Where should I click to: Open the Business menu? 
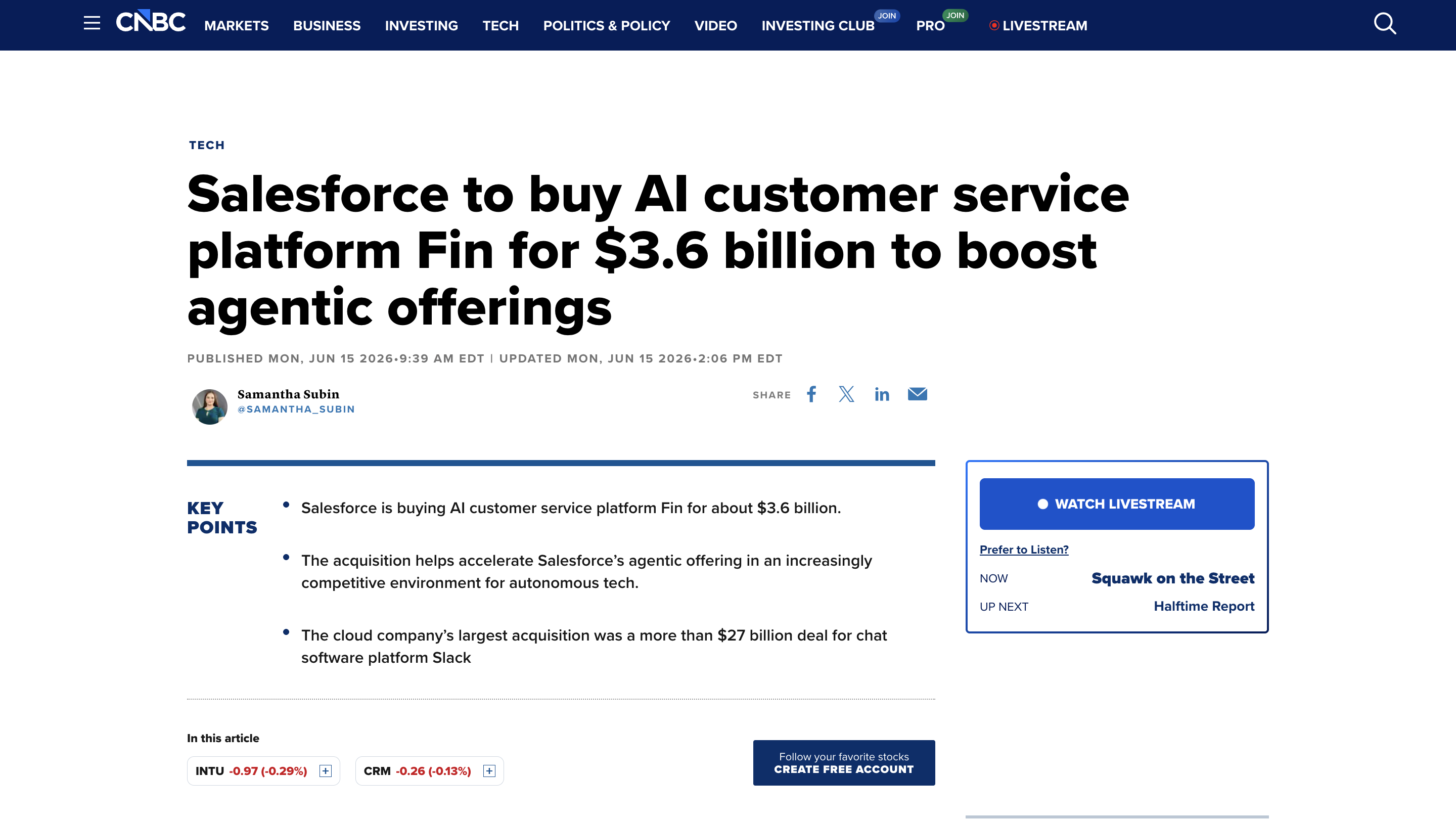(x=327, y=25)
